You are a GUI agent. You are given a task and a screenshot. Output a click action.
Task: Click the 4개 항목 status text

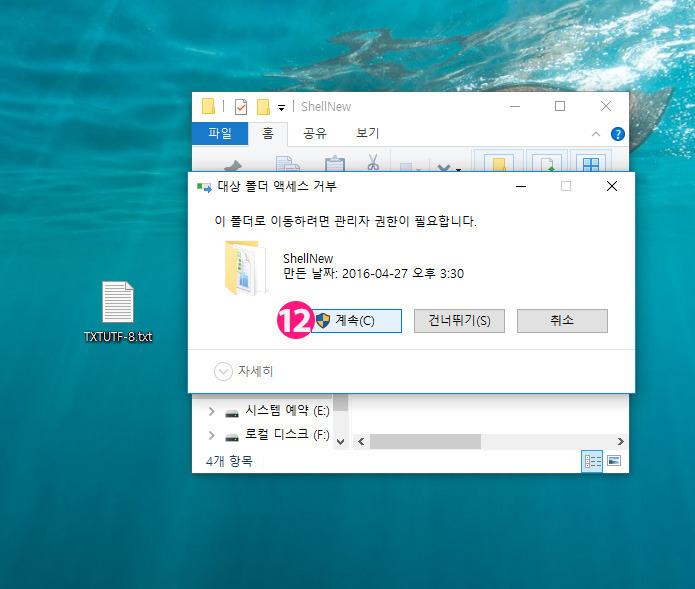point(229,461)
